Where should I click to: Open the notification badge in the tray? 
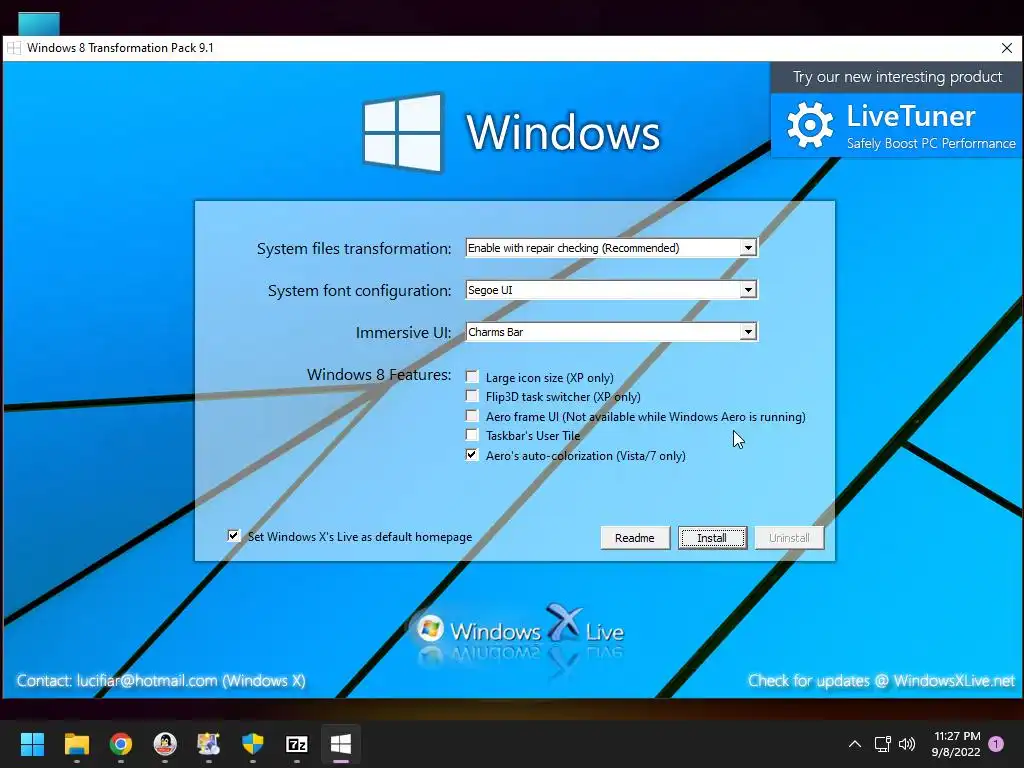(996, 744)
